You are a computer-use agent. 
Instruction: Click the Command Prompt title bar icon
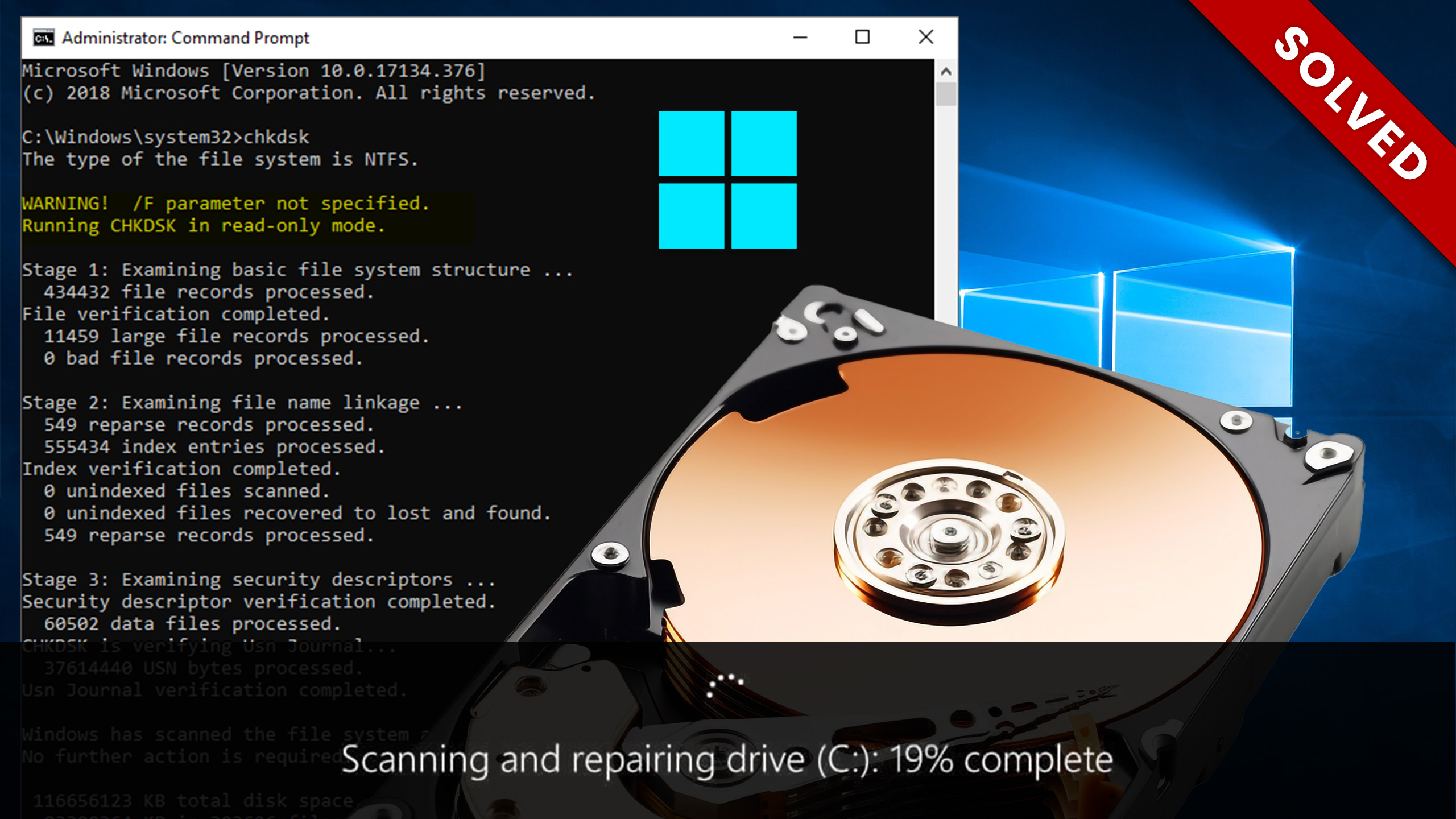tap(43, 38)
